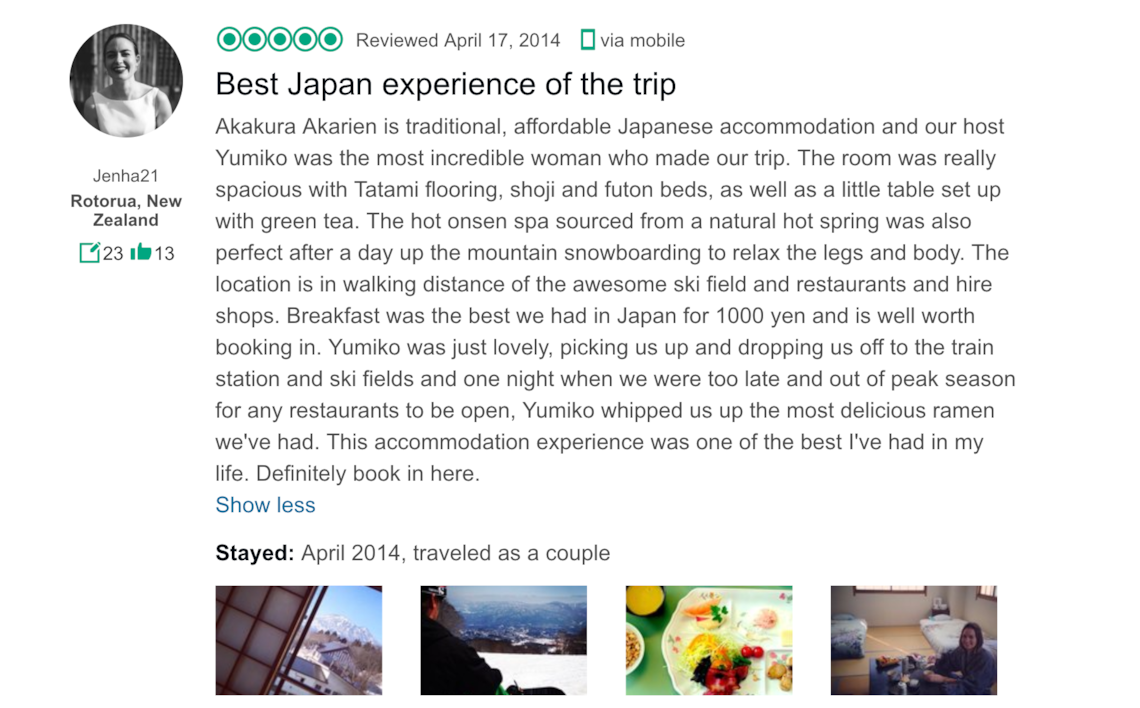The height and width of the screenshot is (708, 1140).
Task: Click the green mobile phone icon
Action: click(587, 39)
